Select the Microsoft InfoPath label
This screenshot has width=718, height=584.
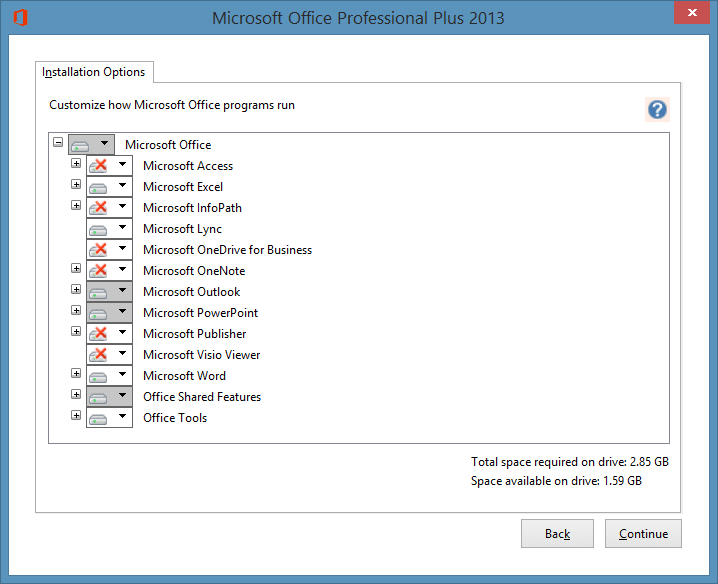tap(192, 208)
